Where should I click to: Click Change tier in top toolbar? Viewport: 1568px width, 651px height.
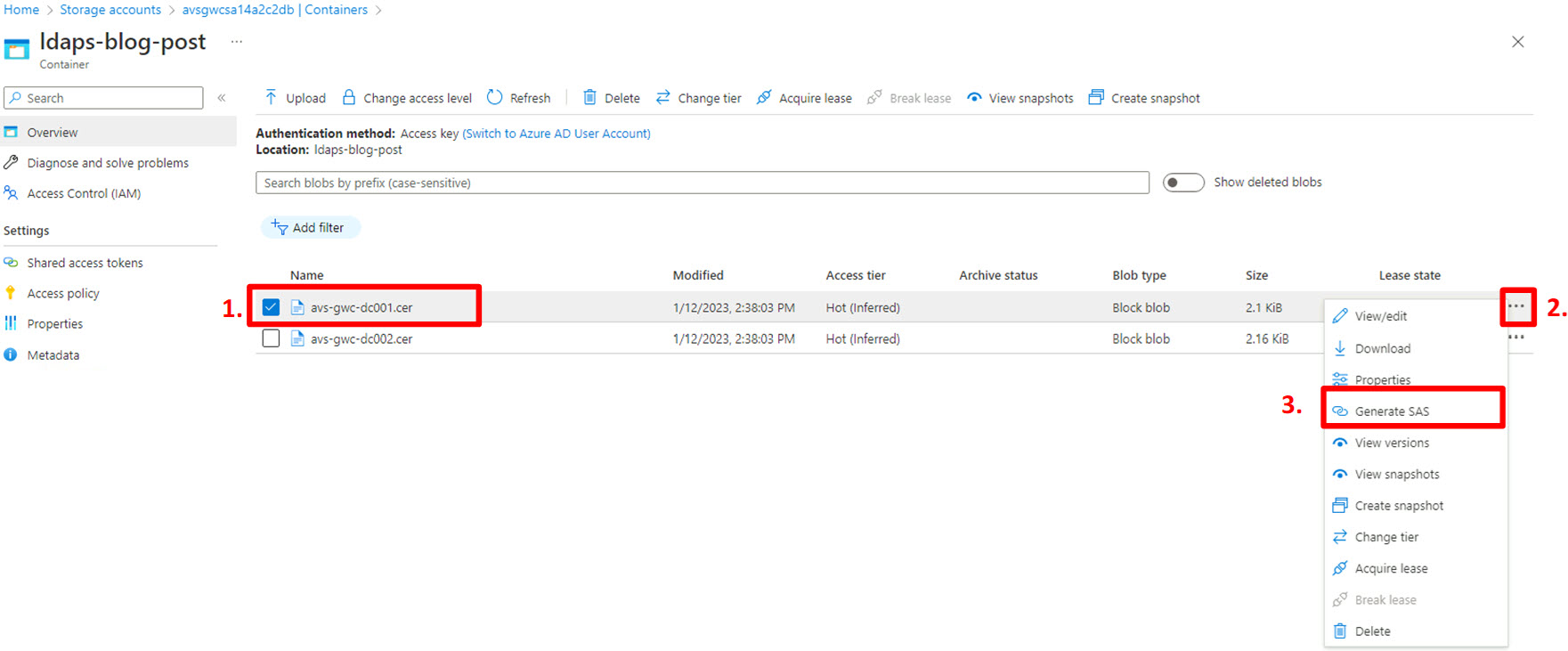[698, 98]
